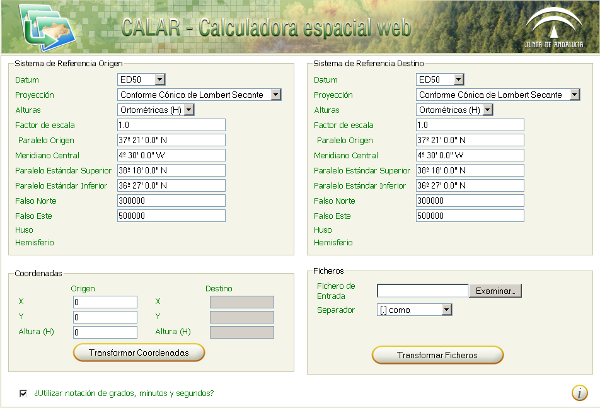
Task: Click the Destino Altura (H) output field
Action: pyautogui.click(x=242, y=332)
